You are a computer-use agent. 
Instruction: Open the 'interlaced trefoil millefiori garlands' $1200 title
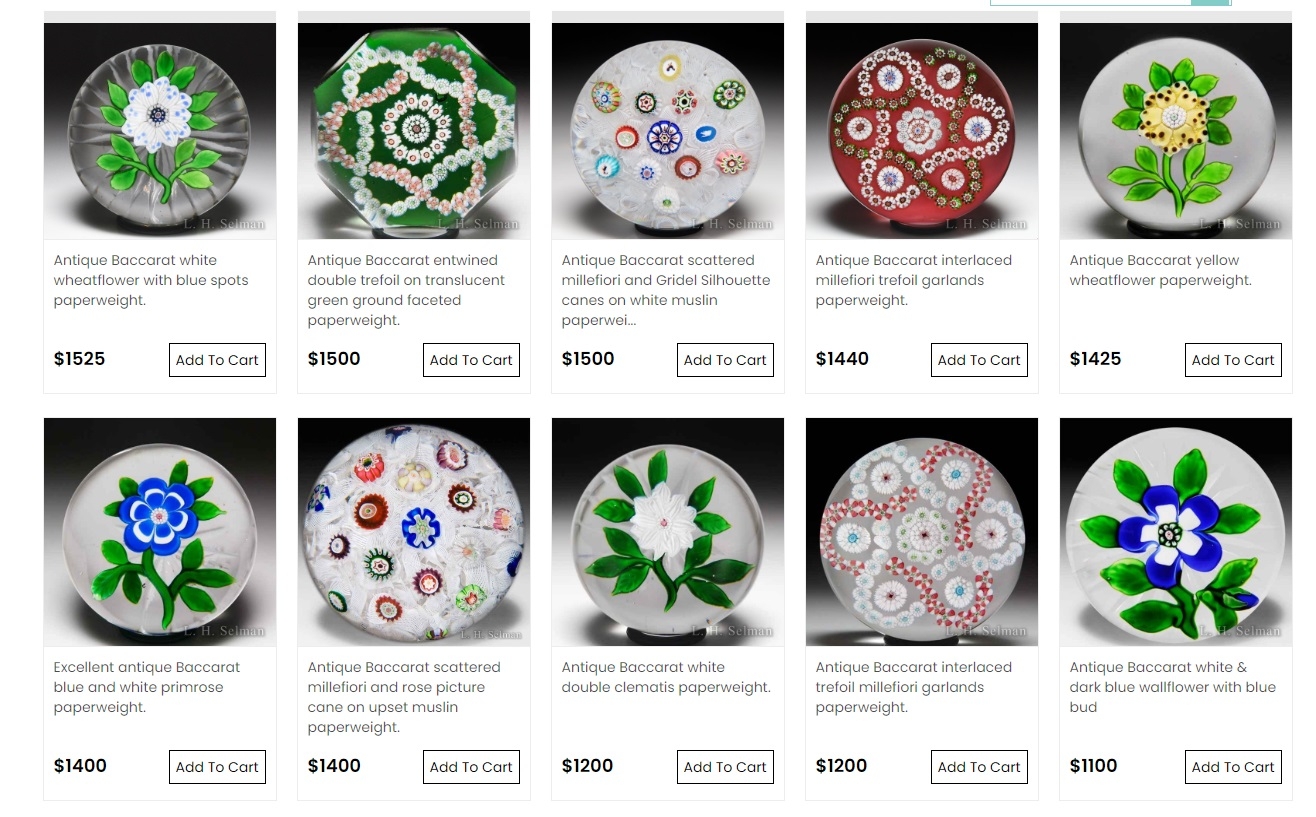[x=914, y=687]
